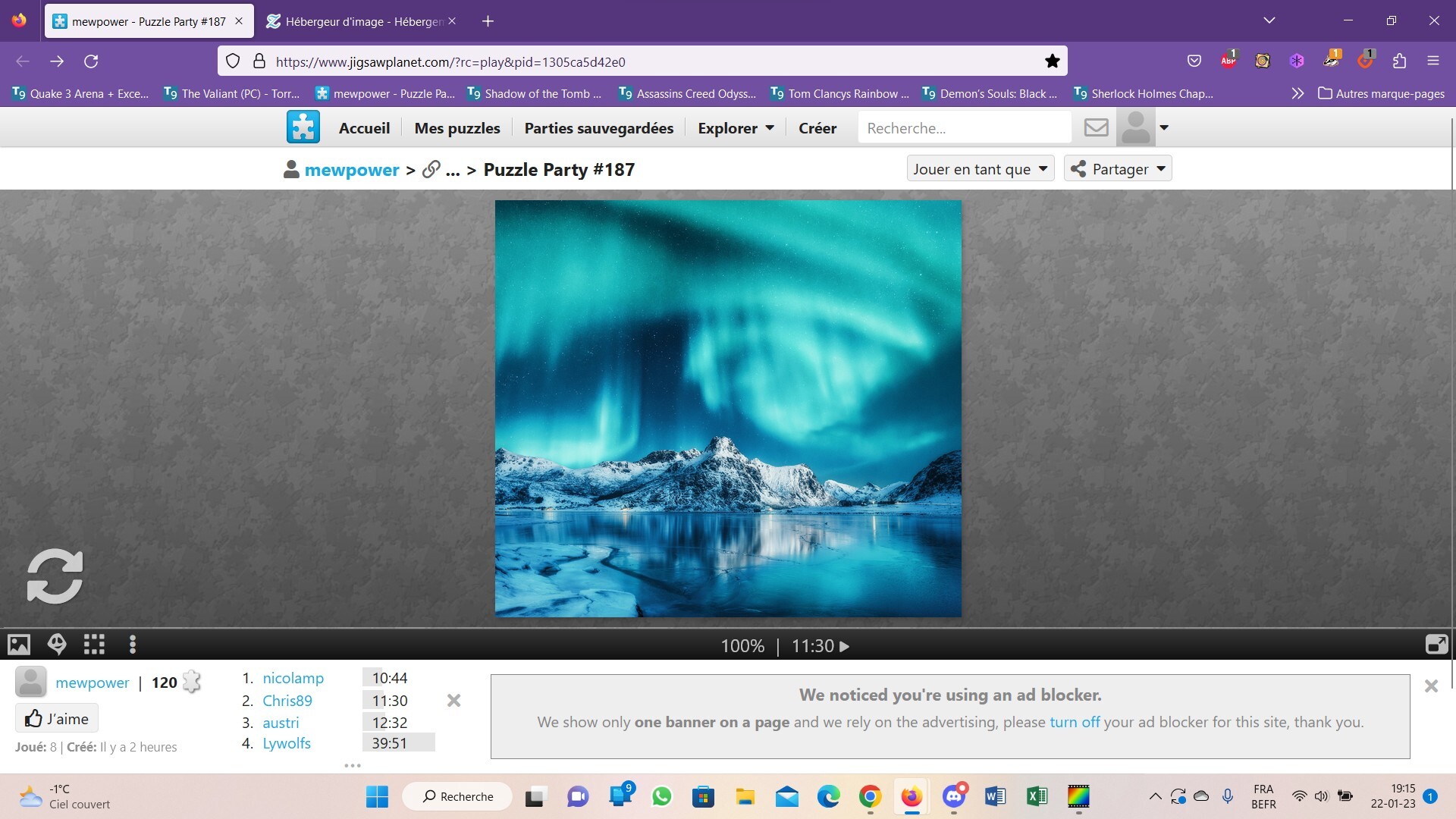Toggle fullscreen mode for the puzzle
Viewport: 1456px width, 819px height.
point(1436,645)
